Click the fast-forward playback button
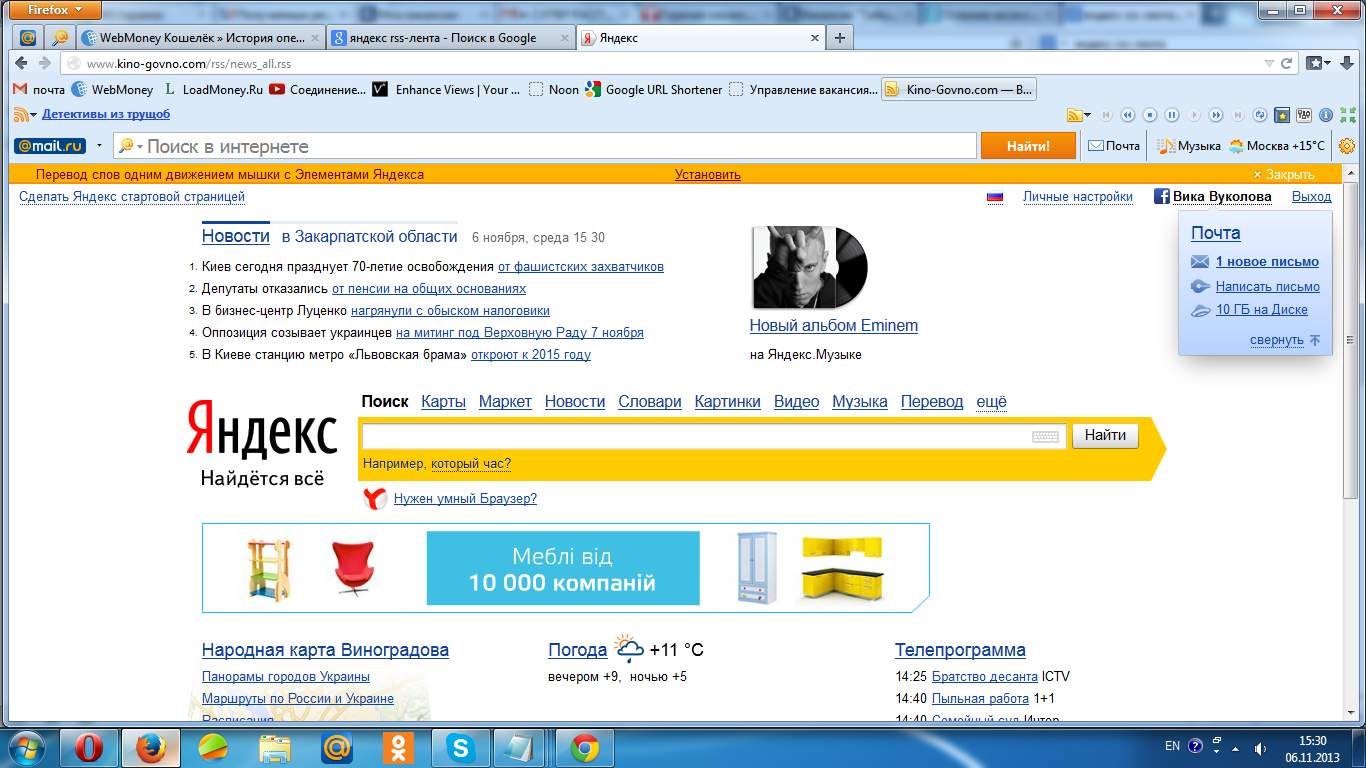The width and height of the screenshot is (1366, 768). [x=1216, y=115]
